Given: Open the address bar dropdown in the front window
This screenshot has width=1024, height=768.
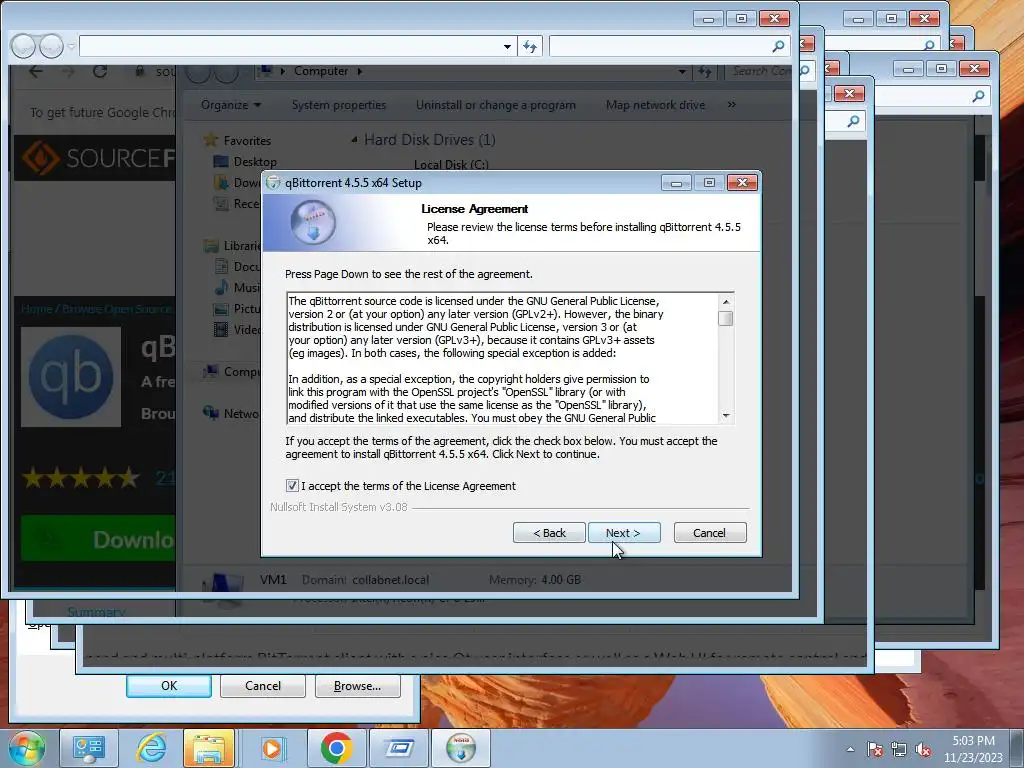Looking at the screenshot, I should pyautogui.click(x=507, y=47).
